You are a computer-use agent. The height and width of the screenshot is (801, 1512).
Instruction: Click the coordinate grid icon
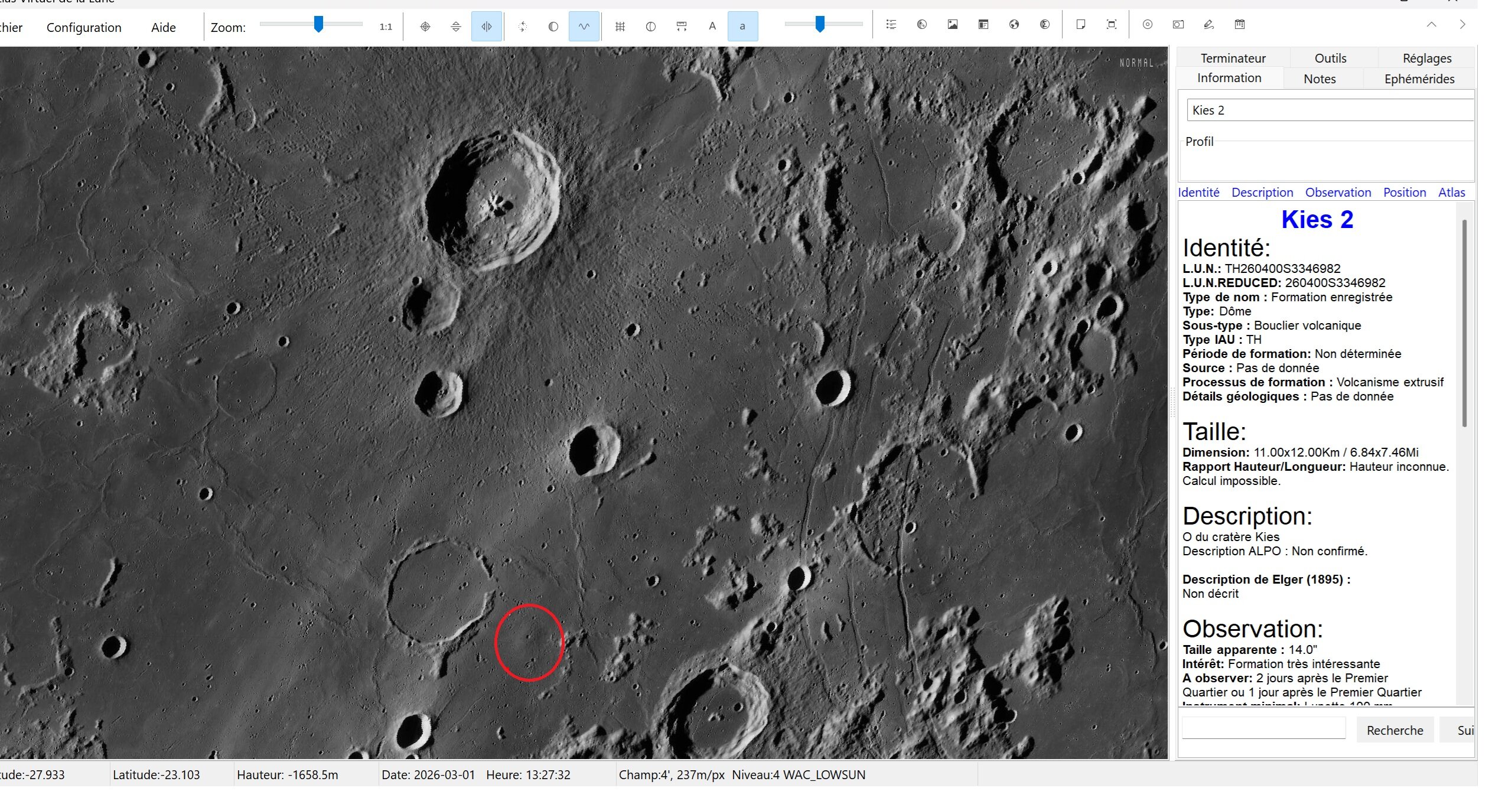(620, 27)
